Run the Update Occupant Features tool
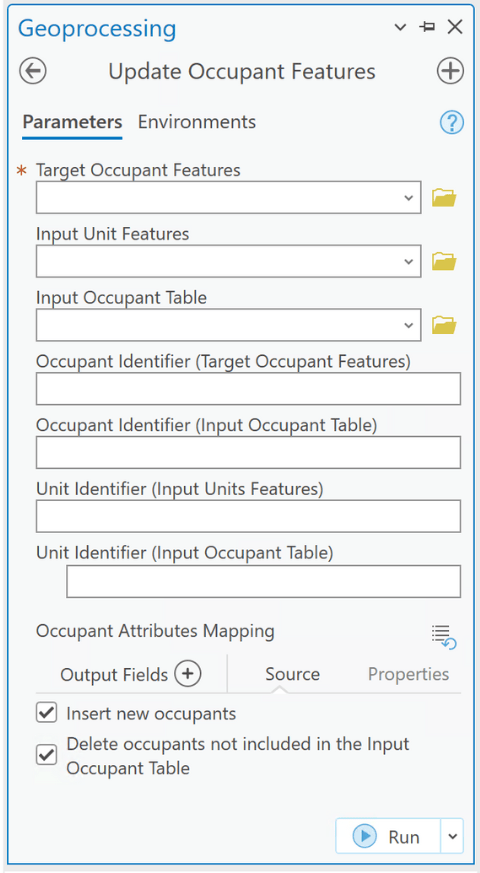480x873 pixels. coord(388,836)
